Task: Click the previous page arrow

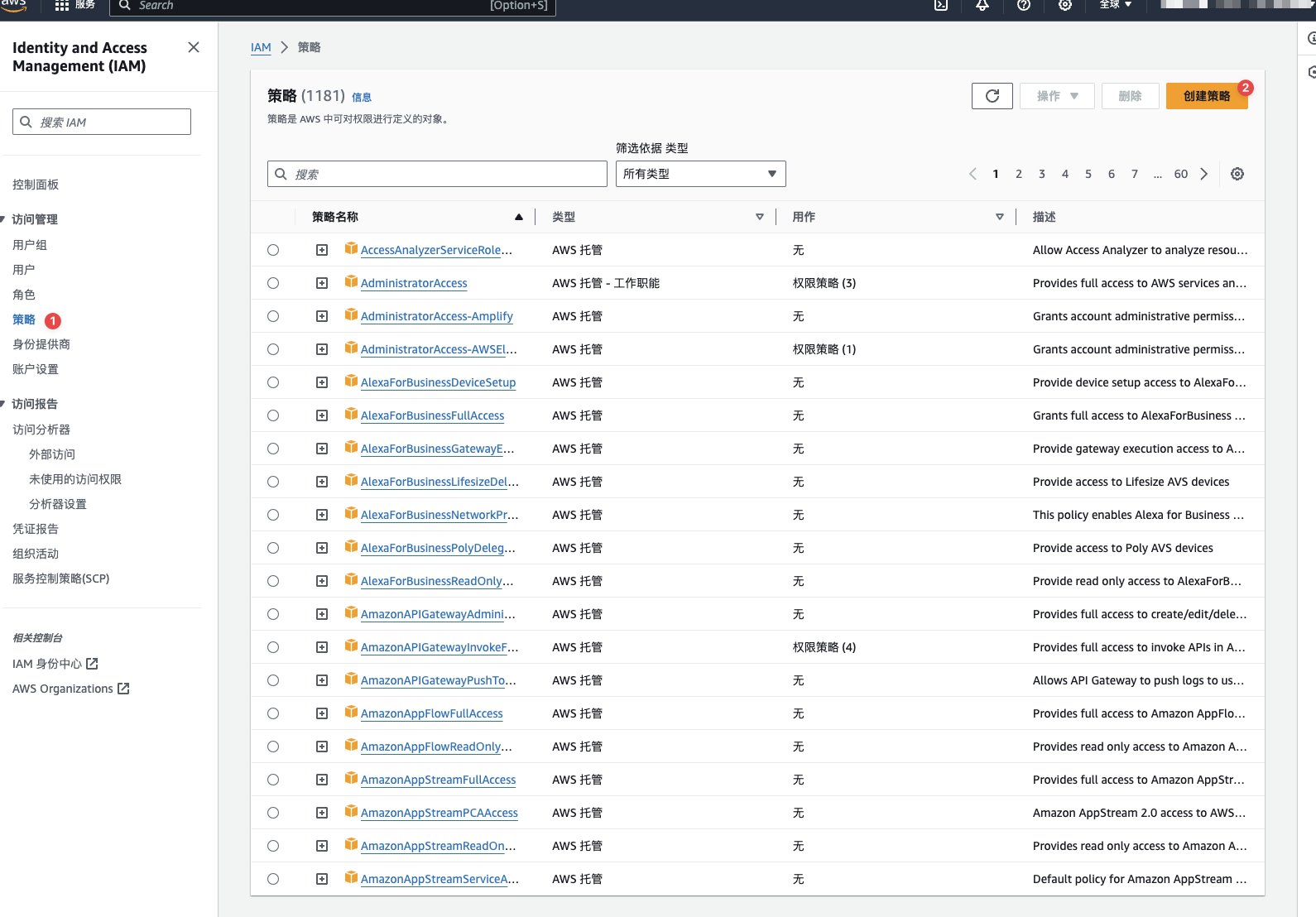Action: coord(973,174)
